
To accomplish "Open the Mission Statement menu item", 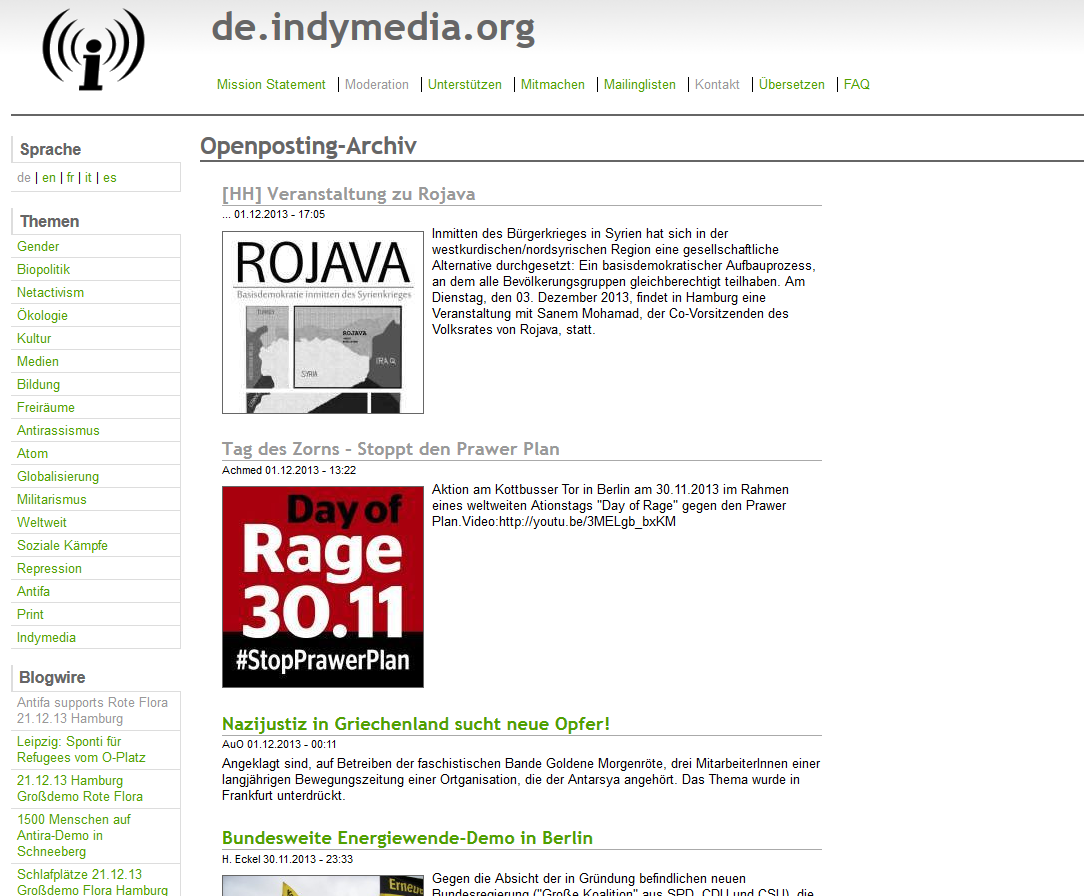I will 271,85.
